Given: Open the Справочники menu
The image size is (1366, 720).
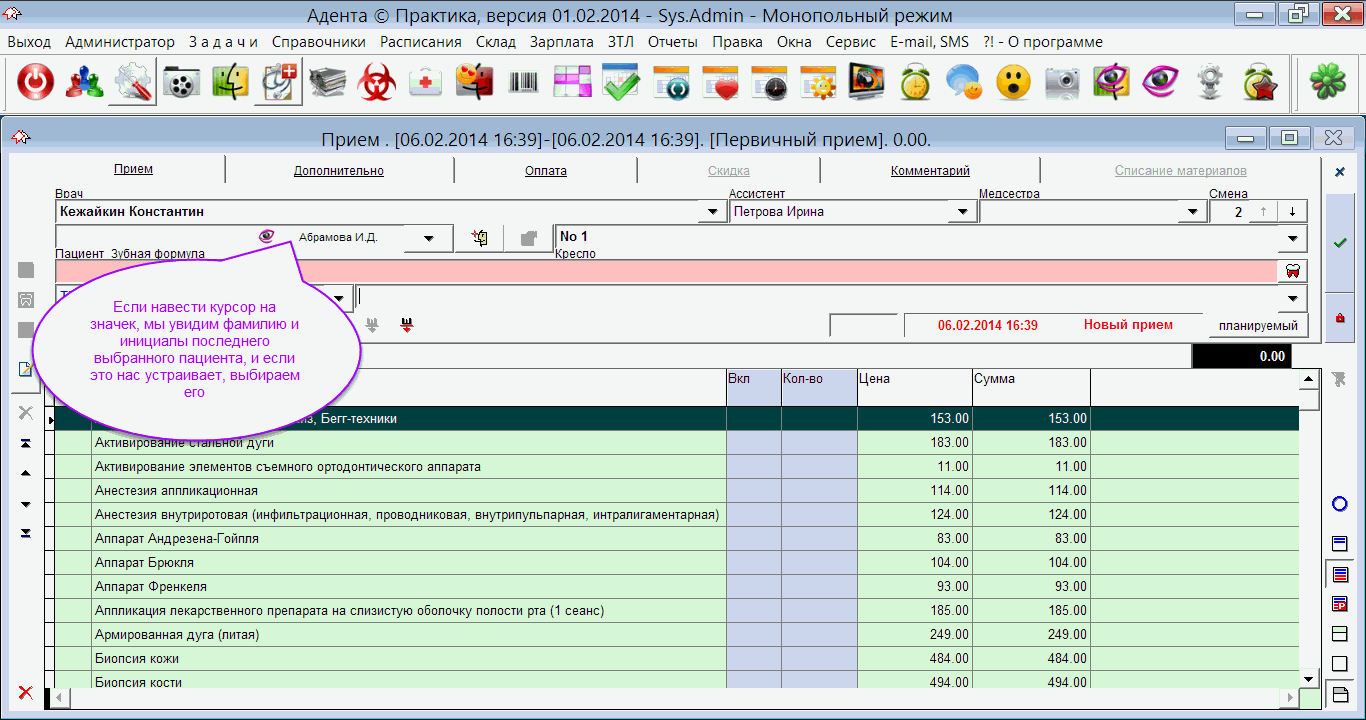Looking at the screenshot, I should [318, 42].
